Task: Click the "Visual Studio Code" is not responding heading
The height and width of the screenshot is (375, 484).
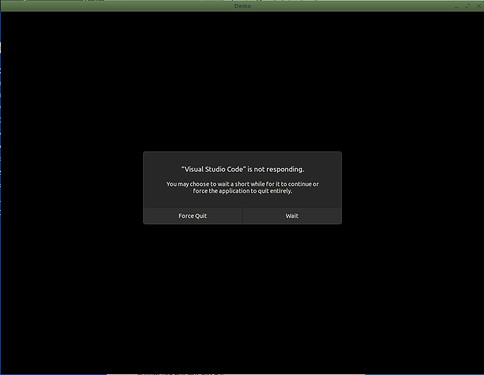Action: (243, 169)
